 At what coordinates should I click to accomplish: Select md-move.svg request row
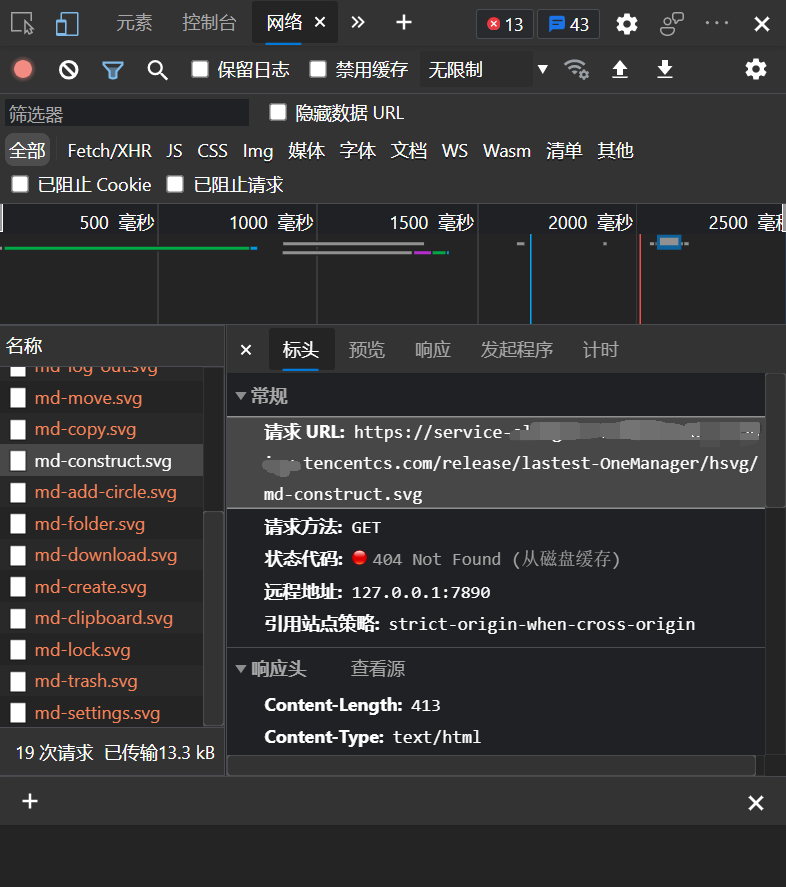pyautogui.click(x=102, y=398)
